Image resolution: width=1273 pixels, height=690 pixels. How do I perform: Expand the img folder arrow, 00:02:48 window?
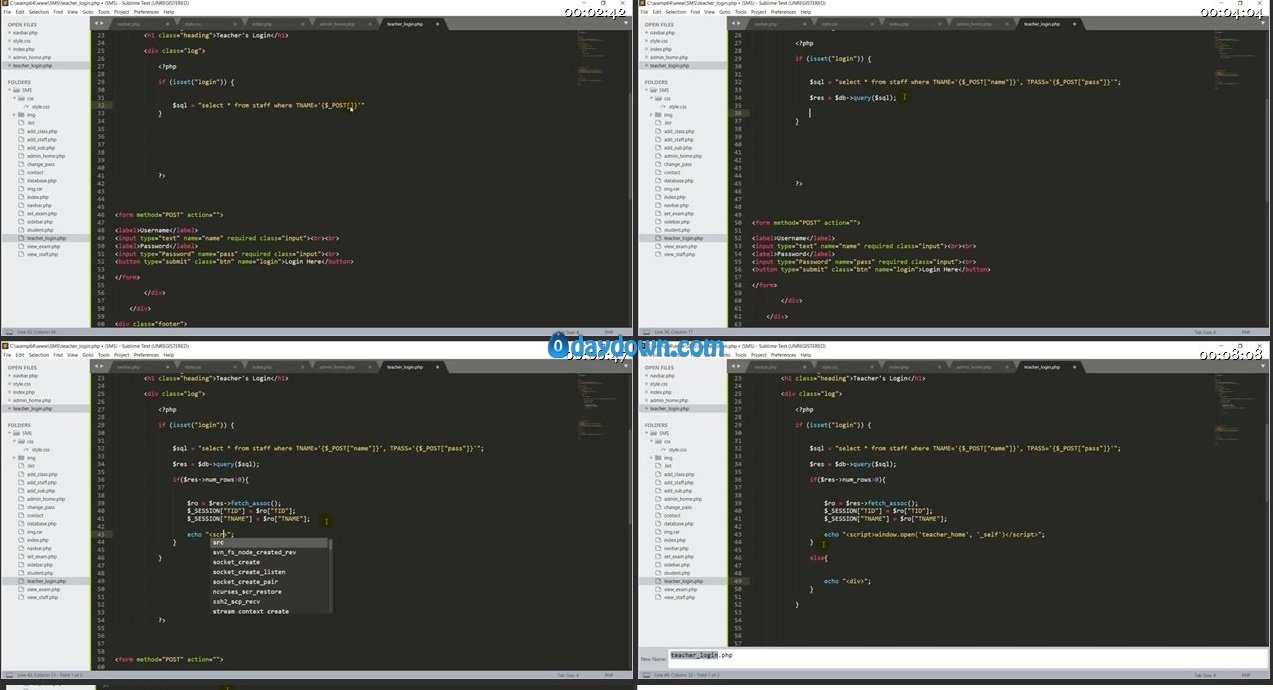pos(14,115)
